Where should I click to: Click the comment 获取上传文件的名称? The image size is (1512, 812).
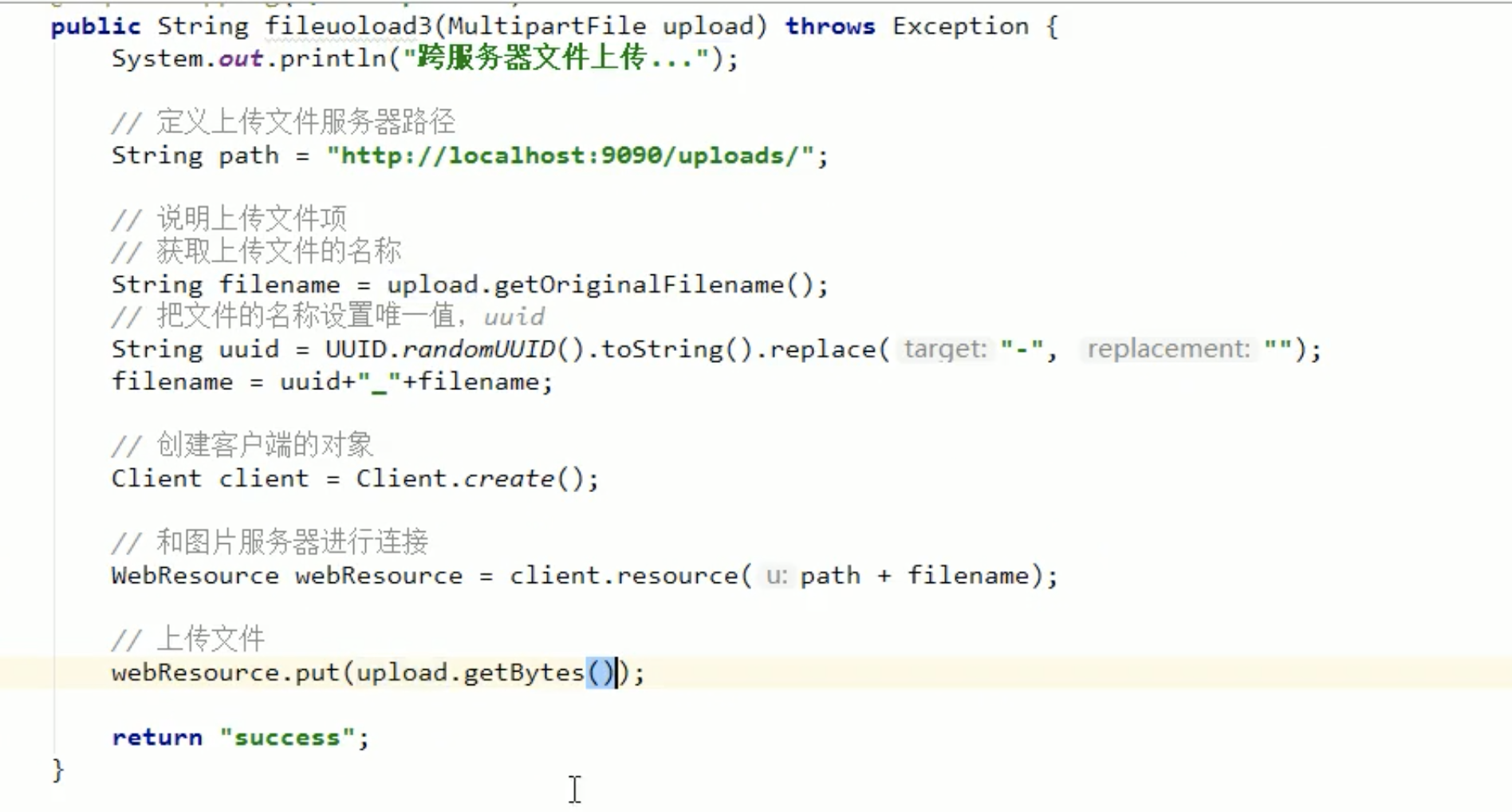[256, 251]
